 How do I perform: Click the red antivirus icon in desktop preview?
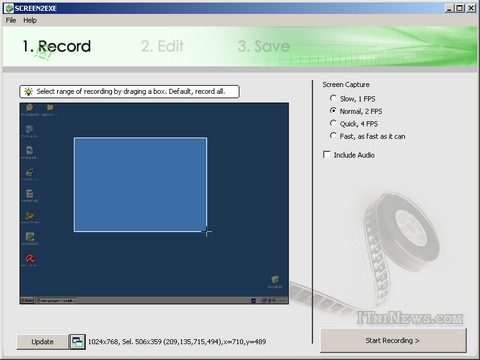30,258
